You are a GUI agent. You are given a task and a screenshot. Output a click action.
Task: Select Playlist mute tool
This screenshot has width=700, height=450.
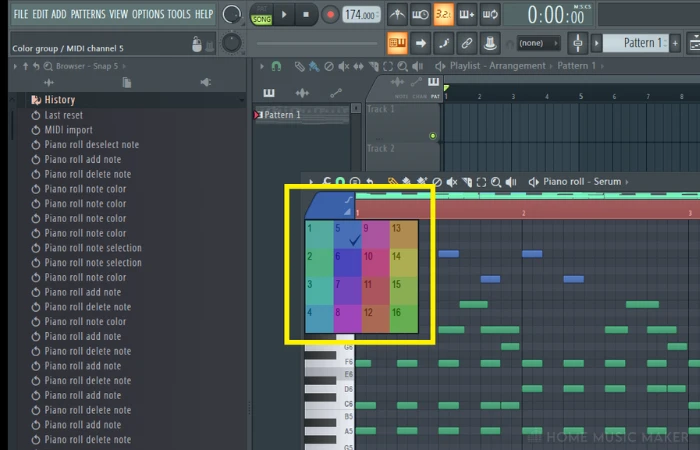344,67
